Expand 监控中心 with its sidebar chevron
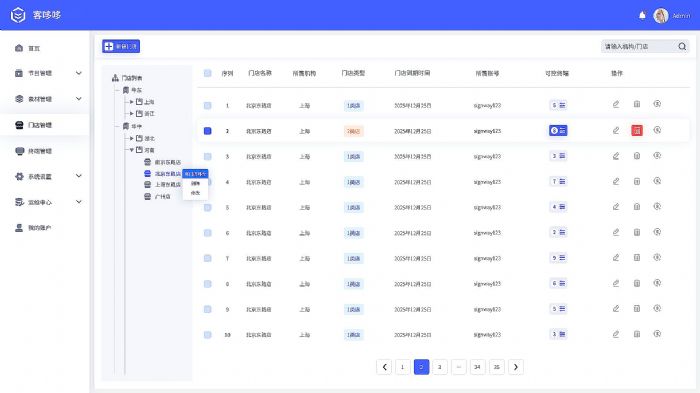Image resolution: width=700 pixels, height=393 pixels. pyautogui.click(x=79, y=202)
